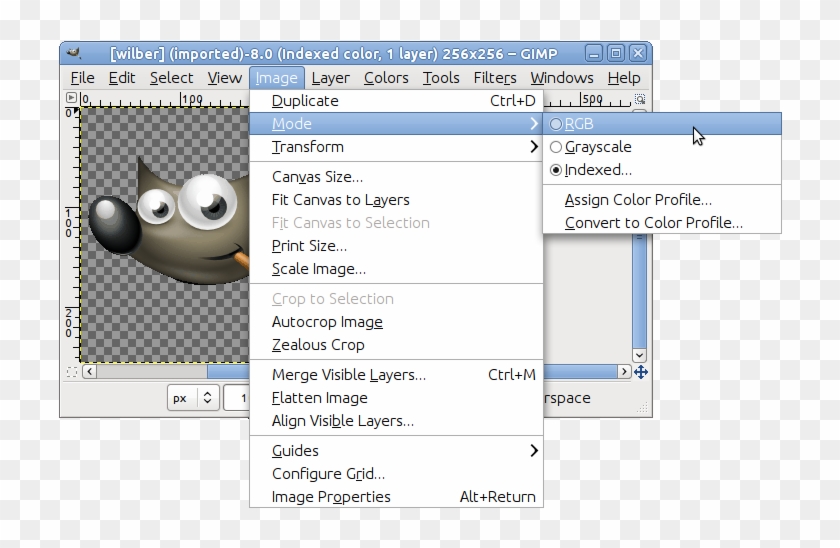The width and height of the screenshot is (840, 548).
Task: Open the Layer menu
Action: 331,78
